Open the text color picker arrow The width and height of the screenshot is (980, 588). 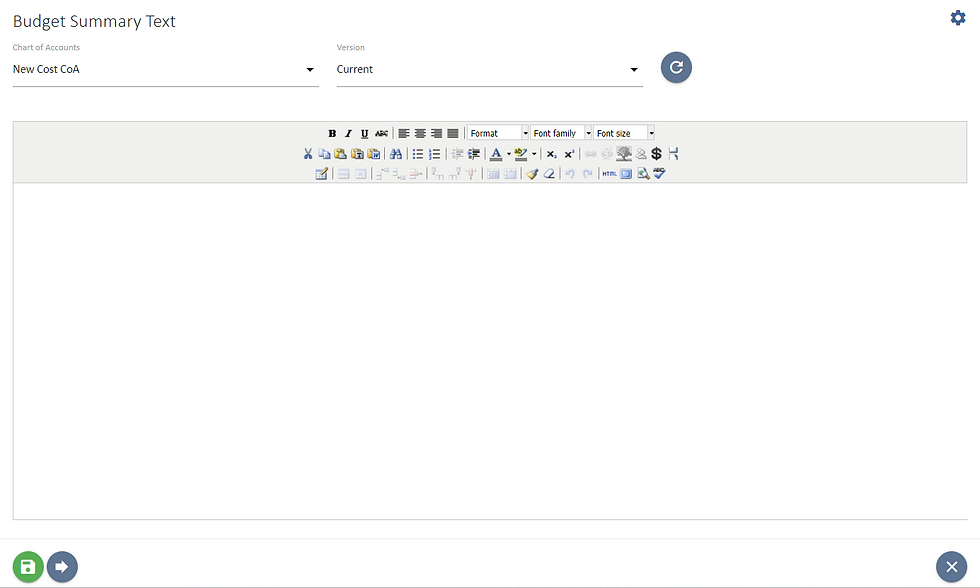coord(509,154)
